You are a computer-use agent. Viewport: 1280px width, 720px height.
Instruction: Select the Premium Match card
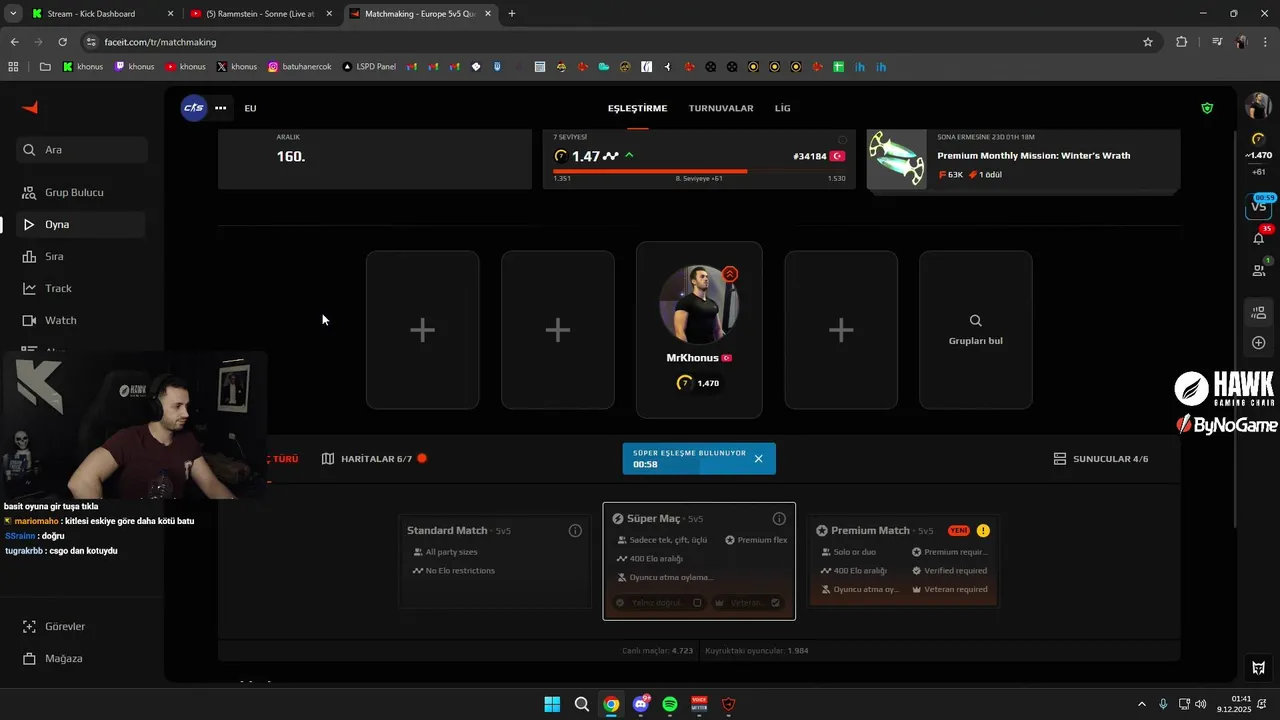[904, 561]
